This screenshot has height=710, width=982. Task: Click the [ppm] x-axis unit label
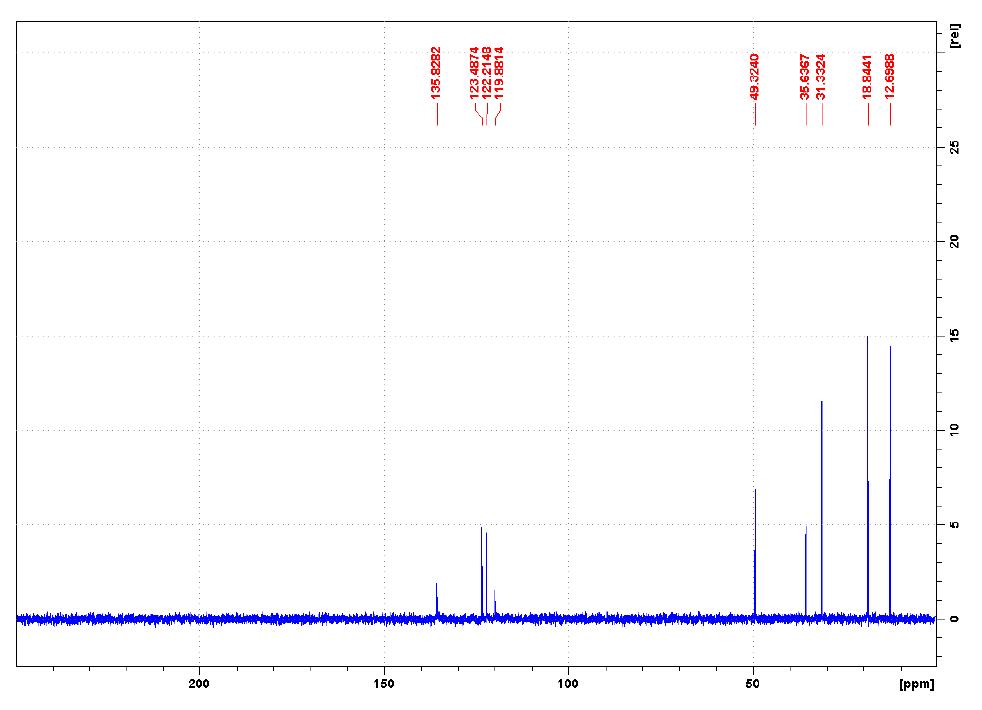point(915,685)
